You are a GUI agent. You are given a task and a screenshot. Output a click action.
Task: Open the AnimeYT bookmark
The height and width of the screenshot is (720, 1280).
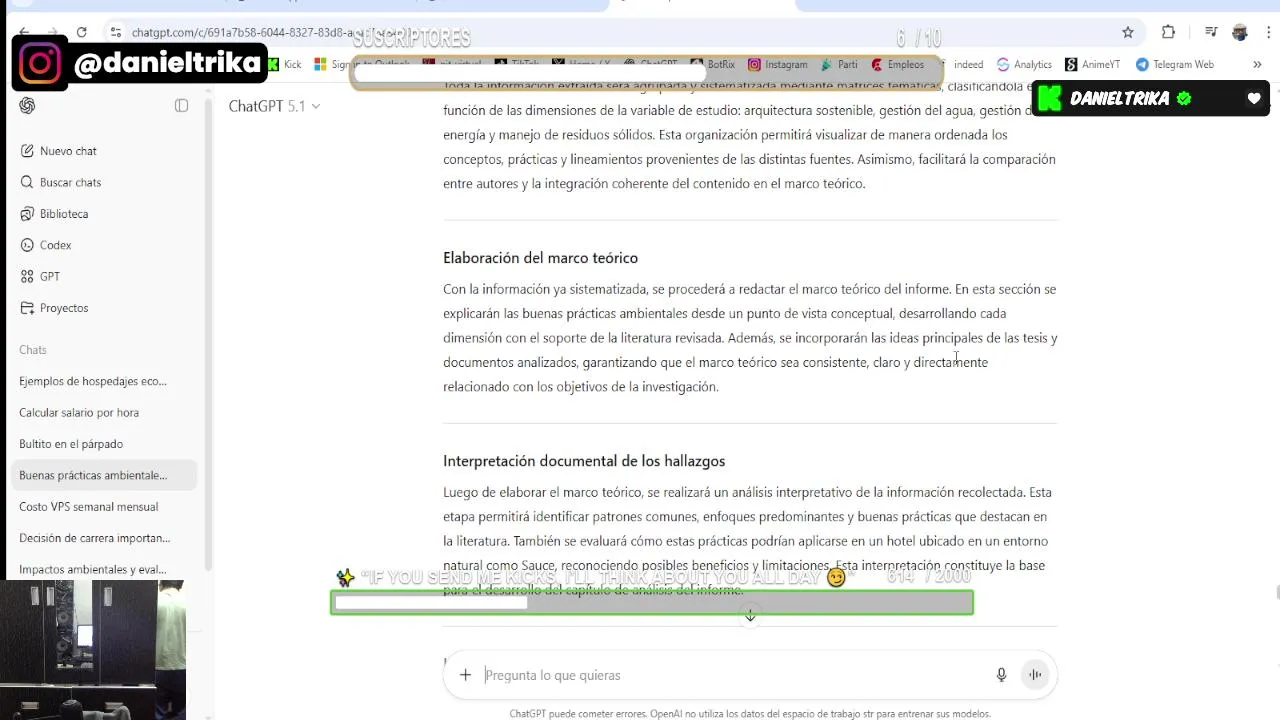tap(1092, 64)
